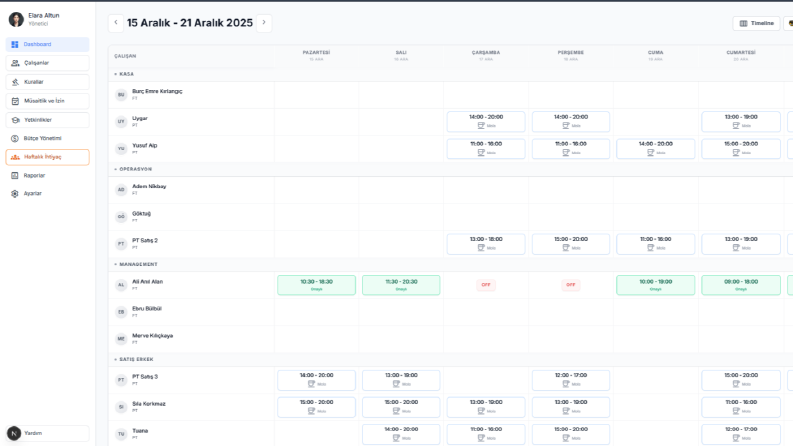Go to next week arrow
793x446 pixels.
click(263, 23)
